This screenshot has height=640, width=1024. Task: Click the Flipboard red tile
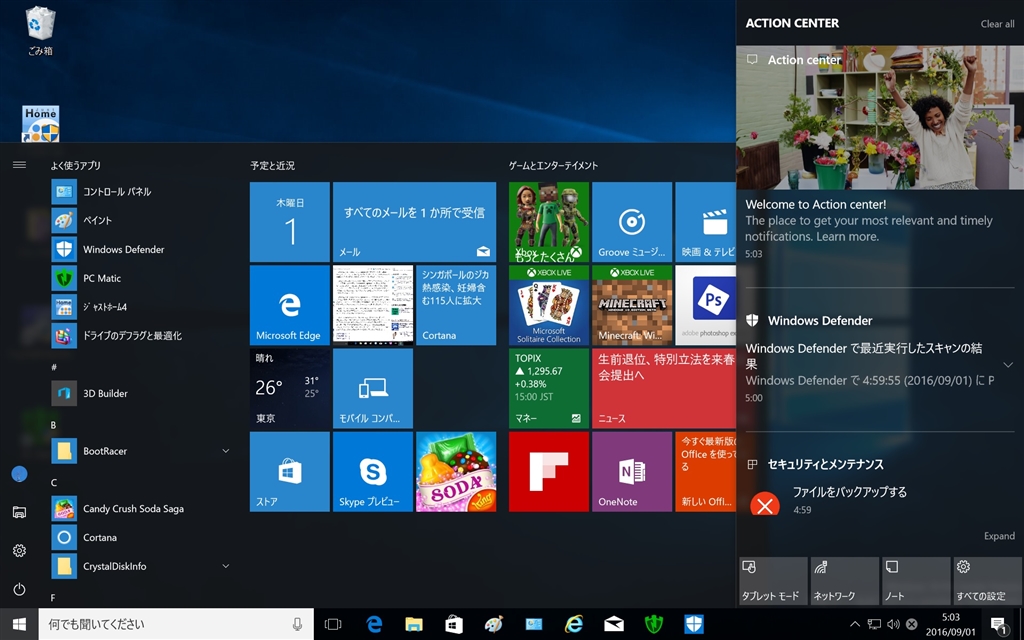[x=548, y=471]
